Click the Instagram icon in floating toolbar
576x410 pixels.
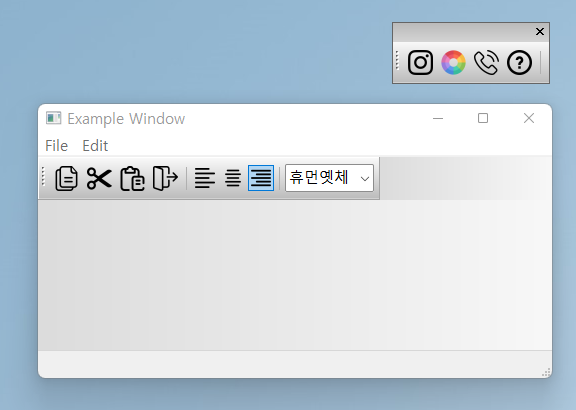[x=420, y=62]
